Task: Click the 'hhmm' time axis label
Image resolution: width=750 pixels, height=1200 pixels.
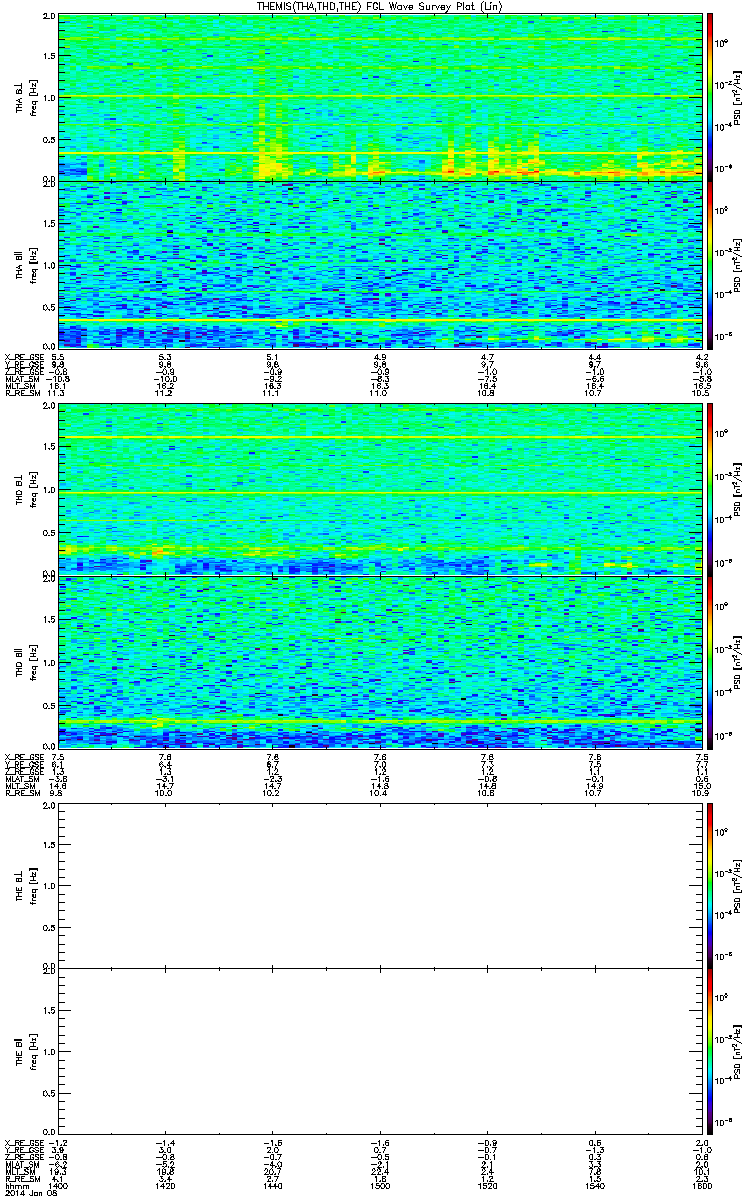Action: pos(15,1185)
